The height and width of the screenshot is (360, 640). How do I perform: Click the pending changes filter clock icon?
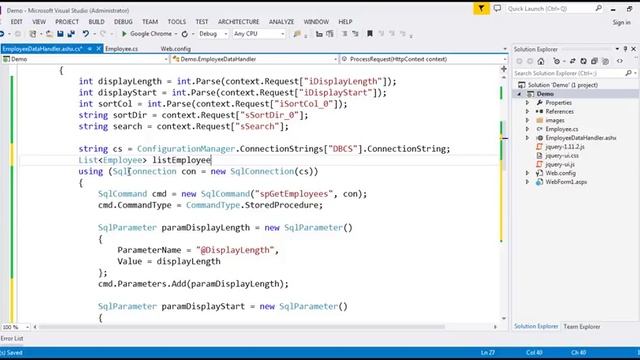click(557, 61)
